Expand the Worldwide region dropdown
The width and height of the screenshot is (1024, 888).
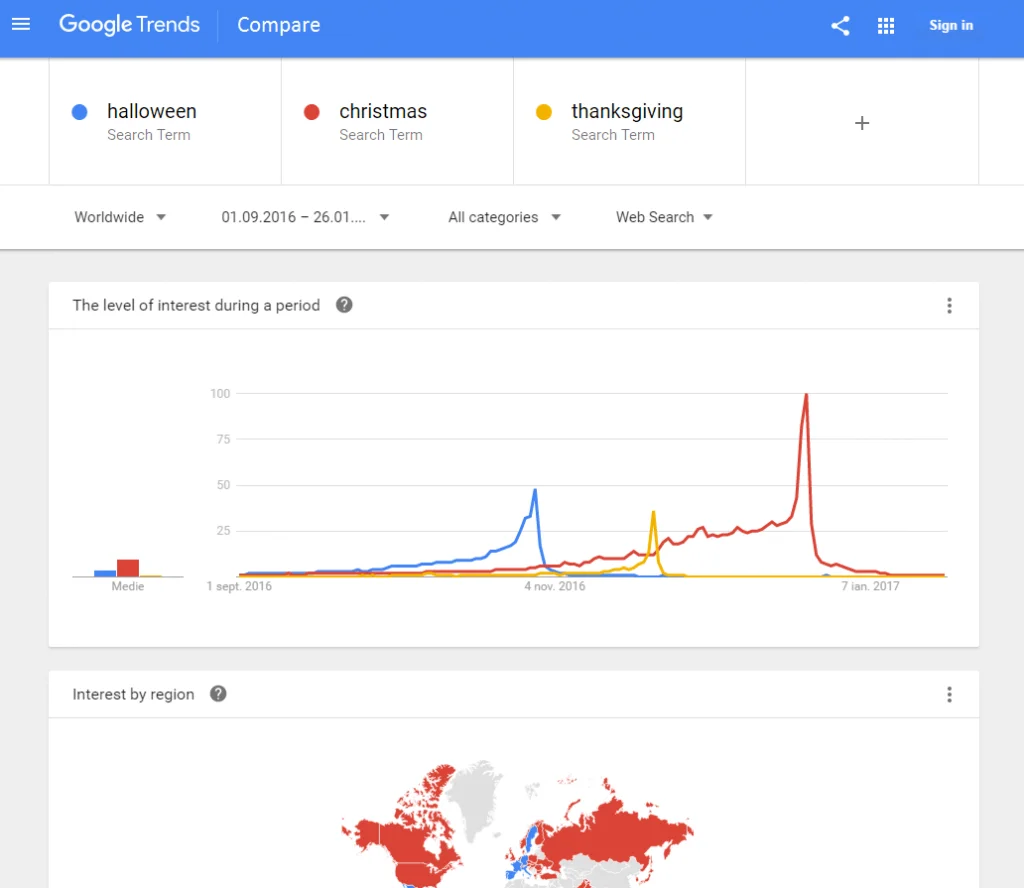tap(120, 217)
